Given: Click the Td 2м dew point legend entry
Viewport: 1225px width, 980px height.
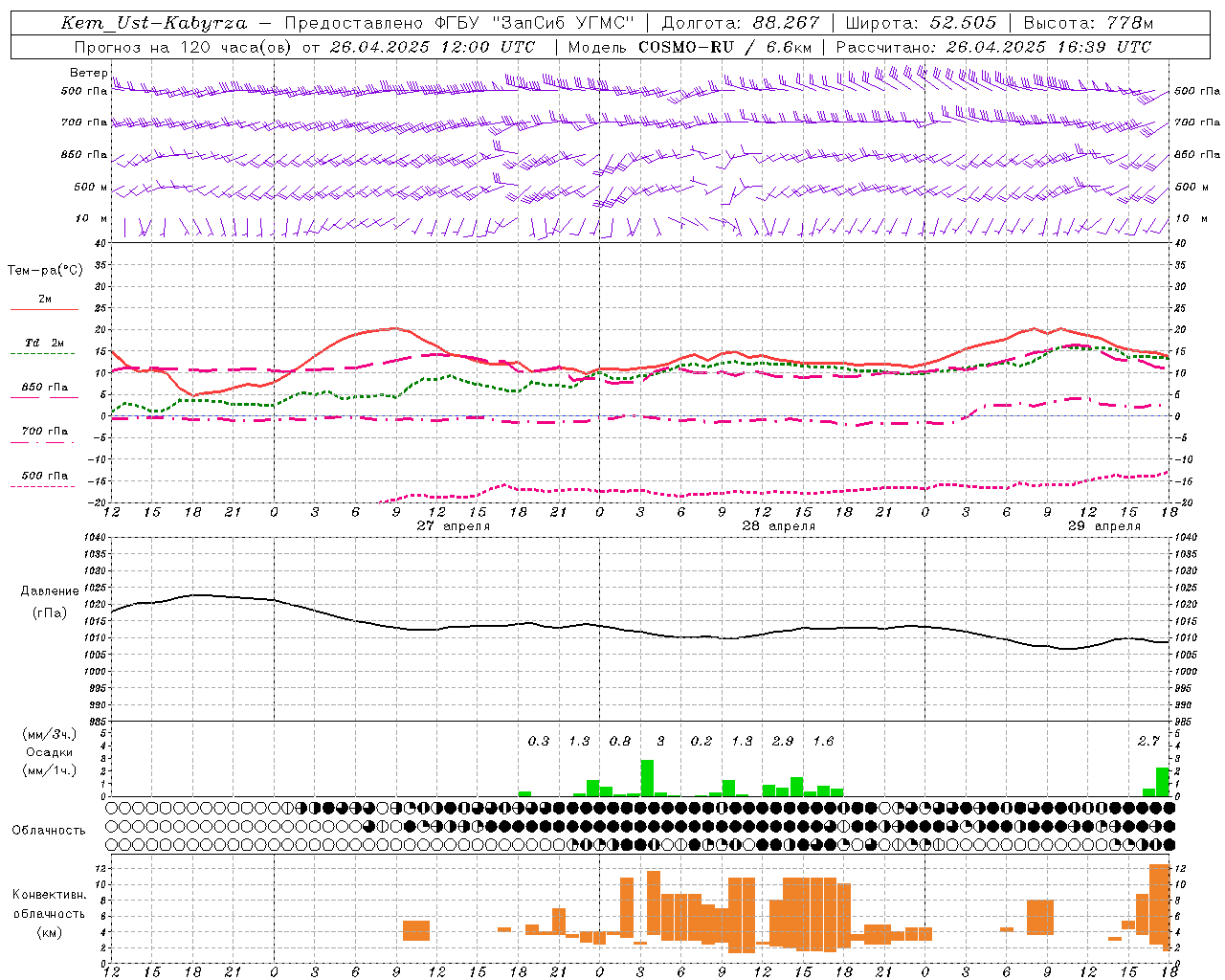Looking at the screenshot, I should tap(45, 343).
